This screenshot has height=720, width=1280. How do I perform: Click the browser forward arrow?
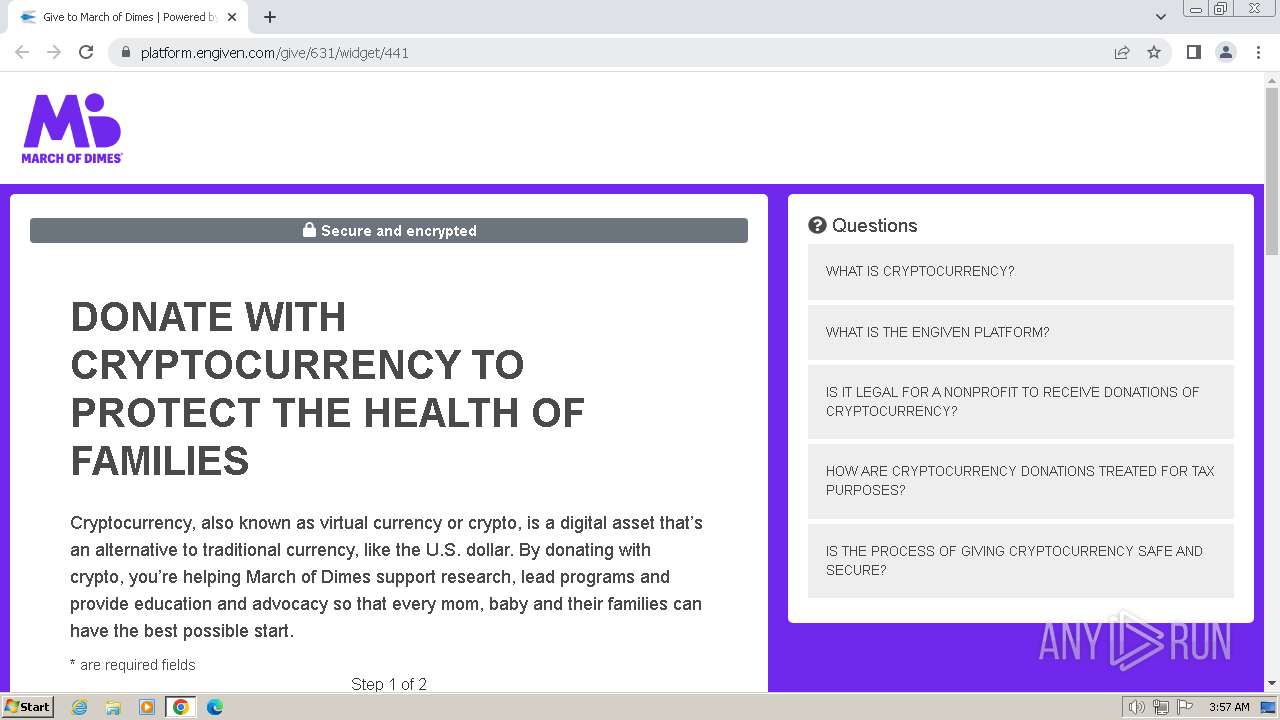pyautogui.click(x=54, y=52)
